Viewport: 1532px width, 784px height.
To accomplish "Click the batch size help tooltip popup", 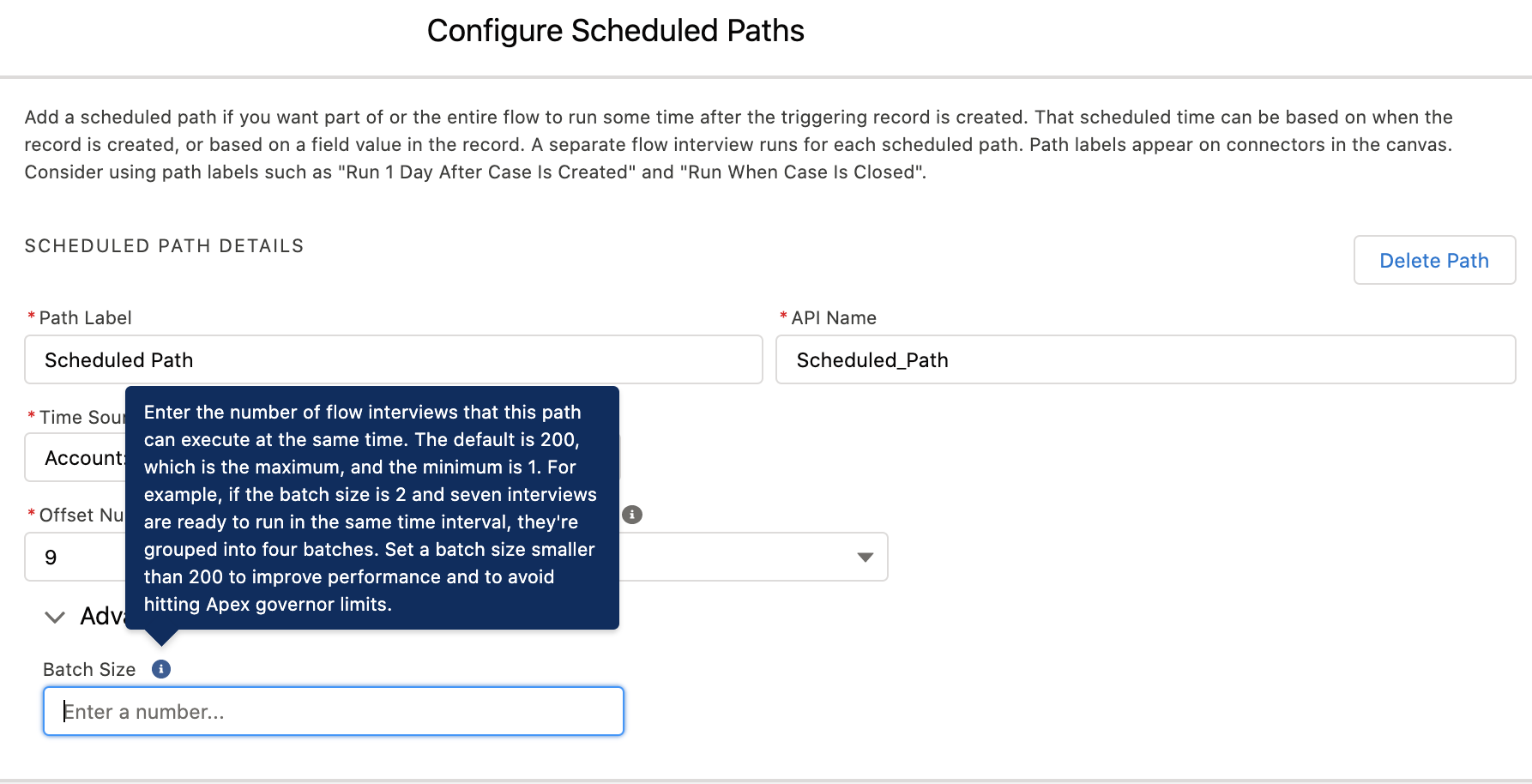I will coord(372,508).
